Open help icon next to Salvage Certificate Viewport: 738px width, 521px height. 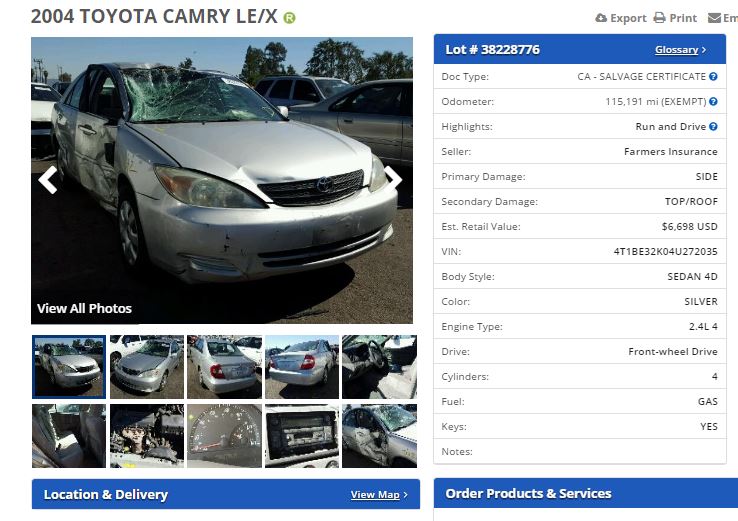(x=713, y=76)
